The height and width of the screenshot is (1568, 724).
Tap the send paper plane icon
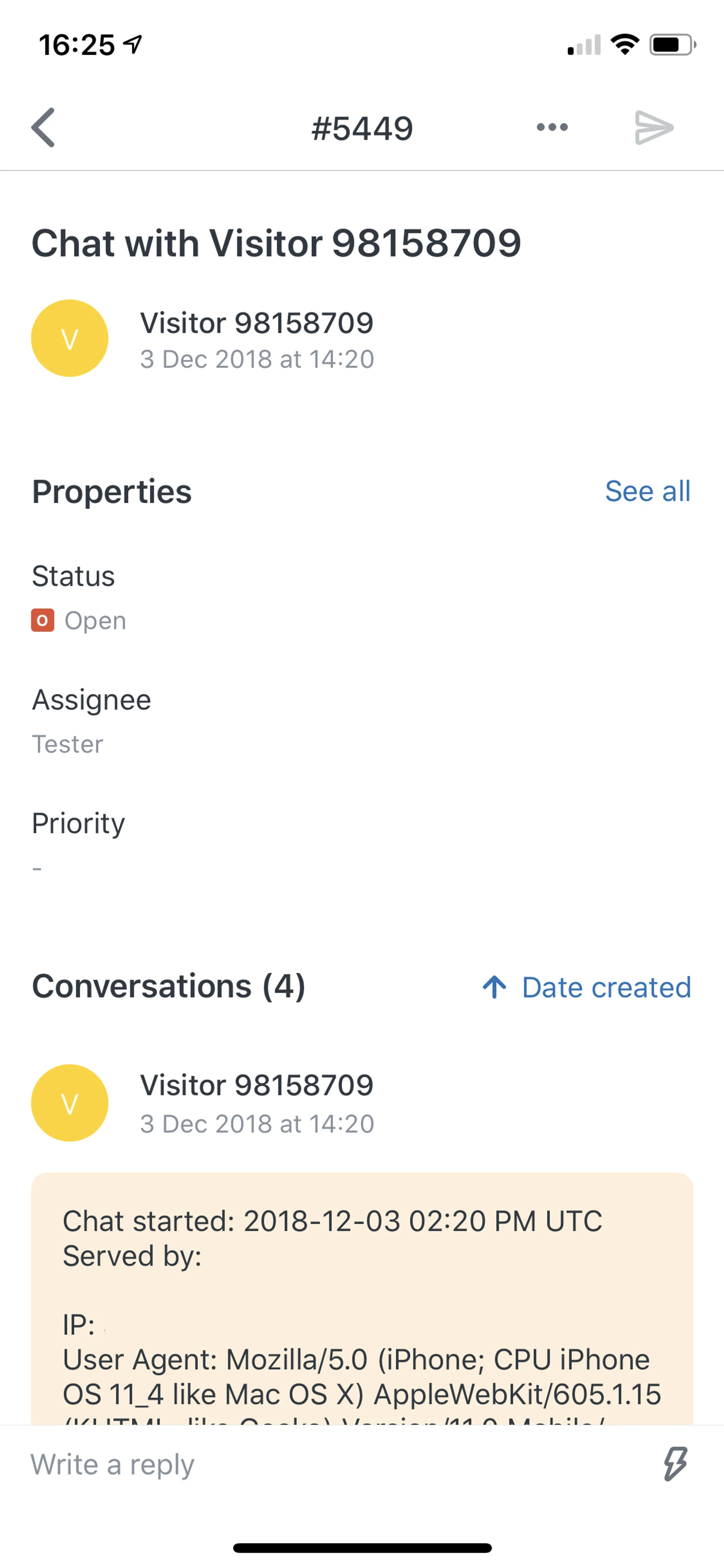(653, 128)
